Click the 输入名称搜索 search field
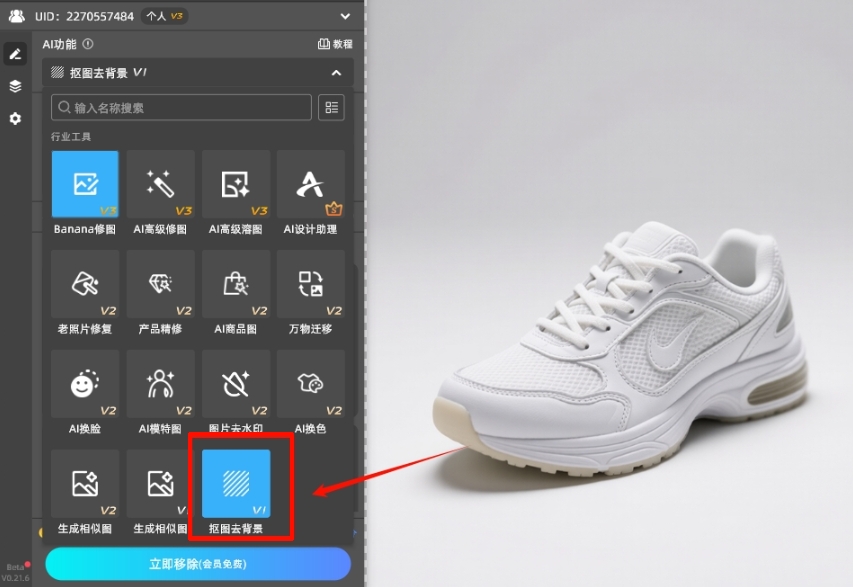The image size is (853, 587). click(182, 107)
